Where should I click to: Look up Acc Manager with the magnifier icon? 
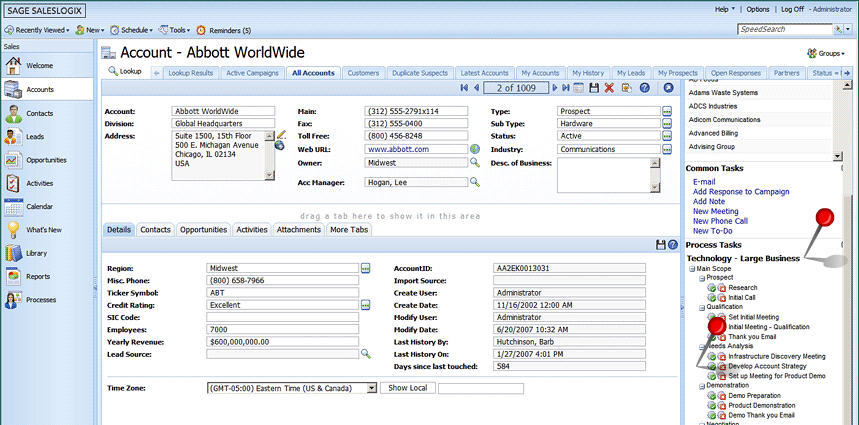tap(474, 182)
